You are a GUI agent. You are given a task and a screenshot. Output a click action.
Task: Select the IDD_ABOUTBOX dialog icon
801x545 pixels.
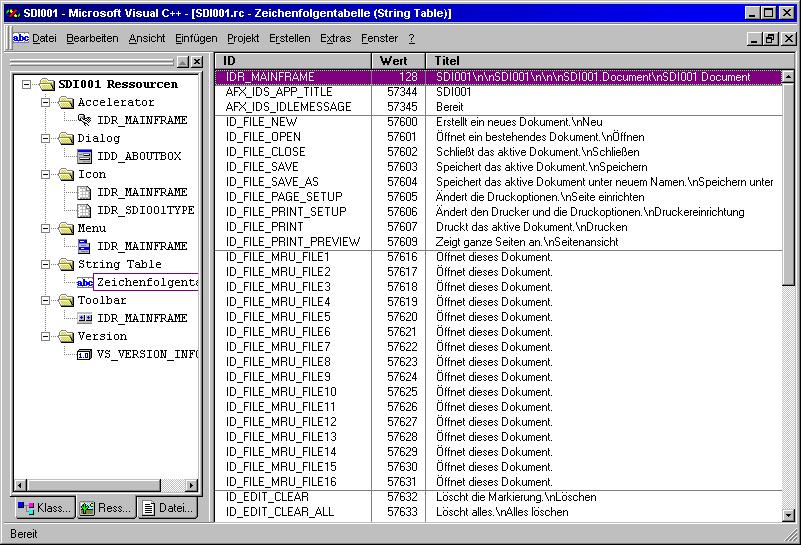(x=84, y=156)
